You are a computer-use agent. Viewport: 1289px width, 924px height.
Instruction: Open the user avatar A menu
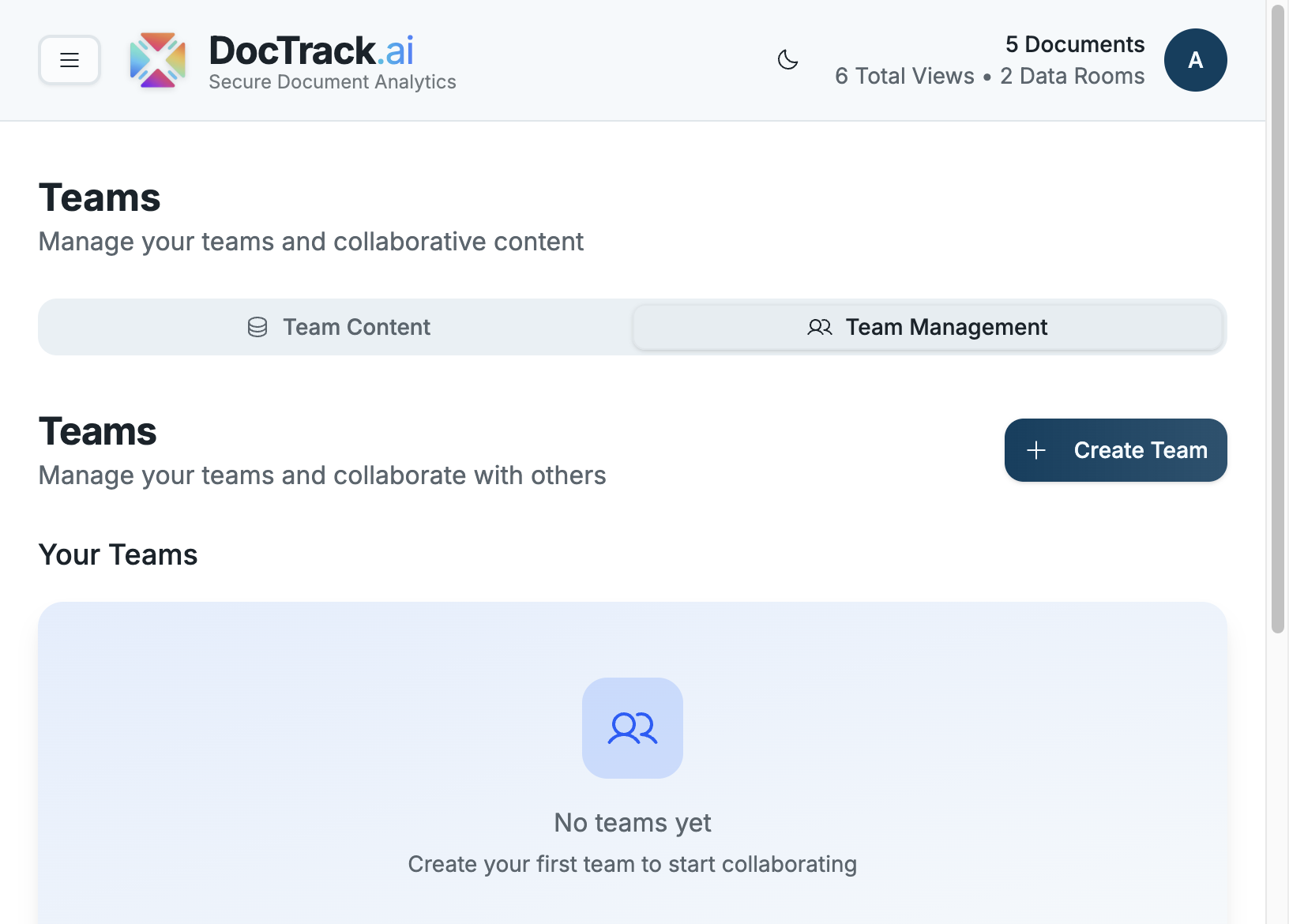[x=1195, y=60]
